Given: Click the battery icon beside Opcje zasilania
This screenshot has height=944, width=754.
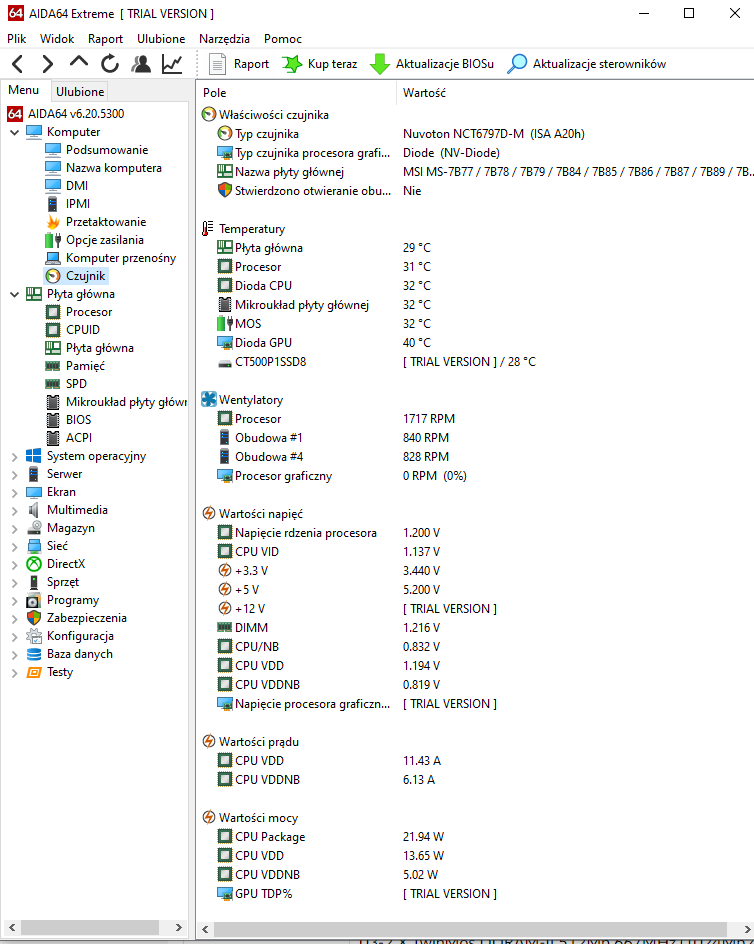Looking at the screenshot, I should click(53, 240).
